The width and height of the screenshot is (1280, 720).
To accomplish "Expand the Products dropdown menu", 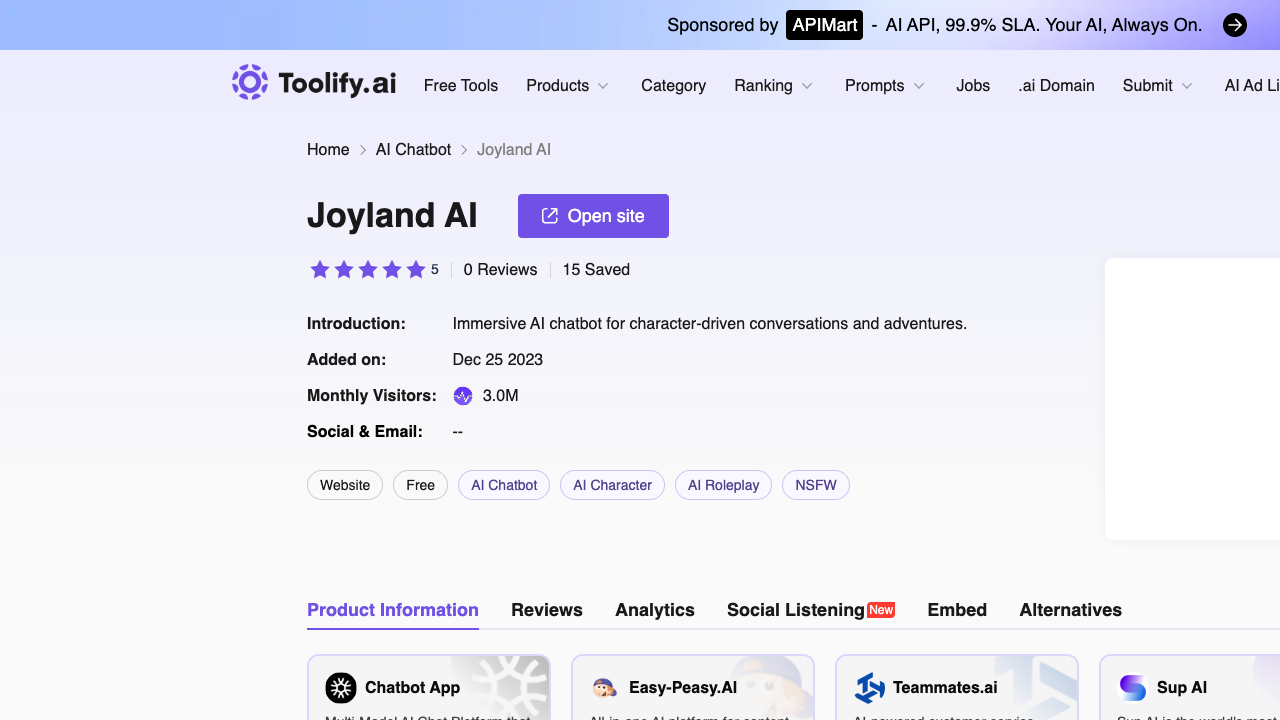I will click(567, 86).
